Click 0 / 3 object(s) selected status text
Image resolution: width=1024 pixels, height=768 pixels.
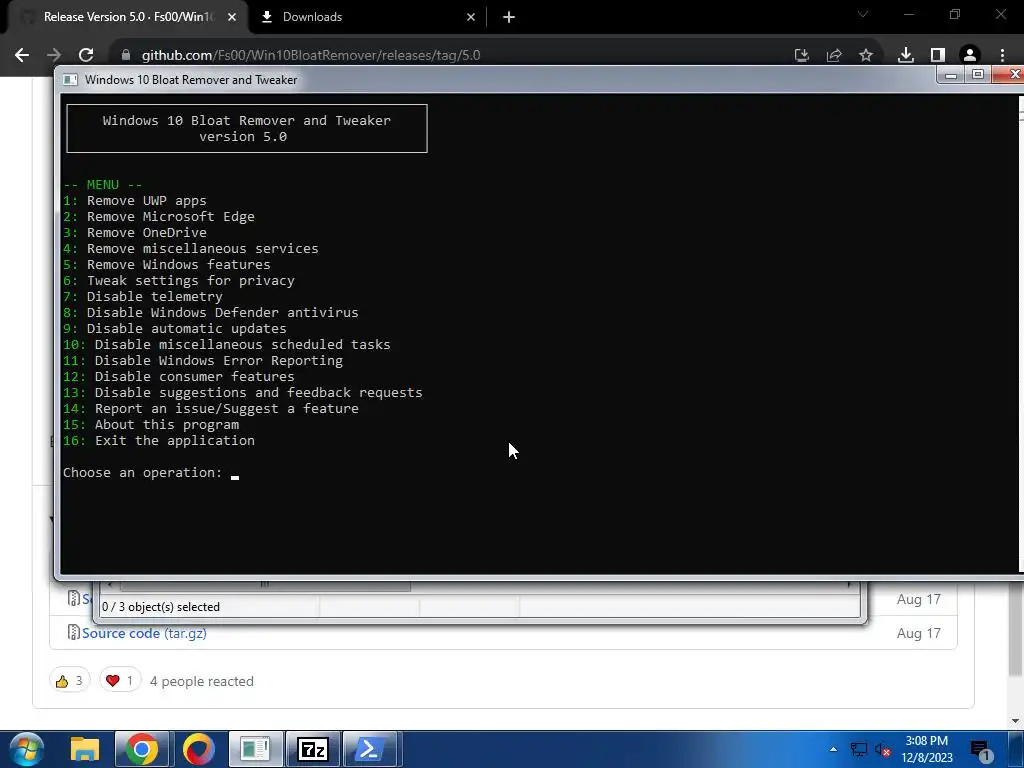[161, 607]
